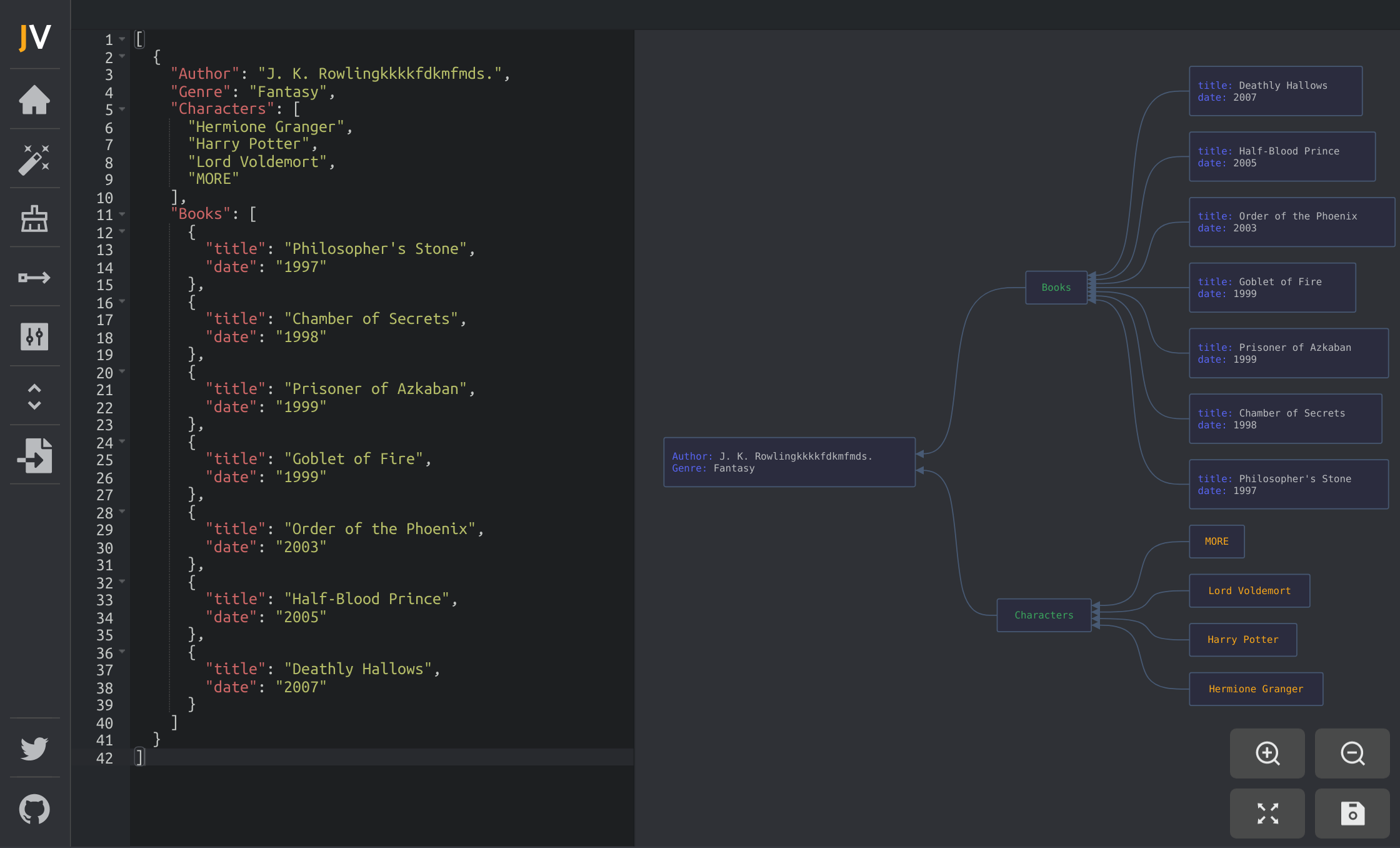
Task: Open the Twitter bird link
Action: tap(34, 748)
